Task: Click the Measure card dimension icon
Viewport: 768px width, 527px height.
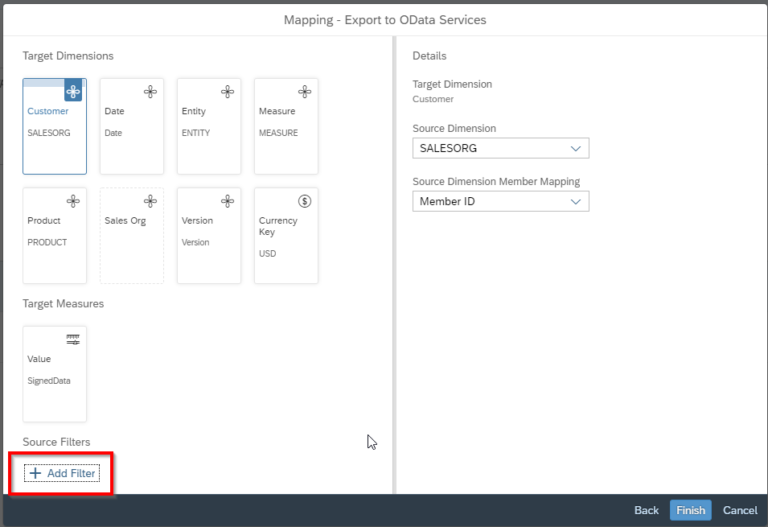Action: click(305, 92)
